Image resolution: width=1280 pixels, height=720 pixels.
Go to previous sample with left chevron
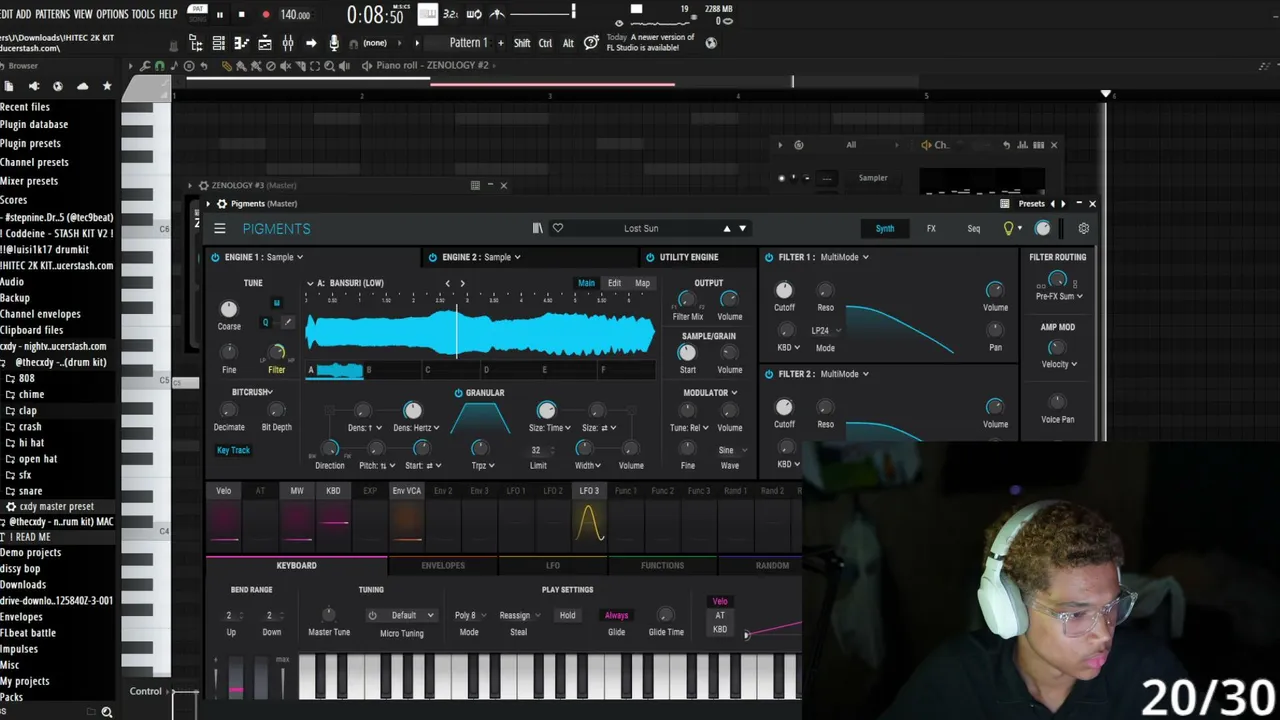tap(447, 283)
